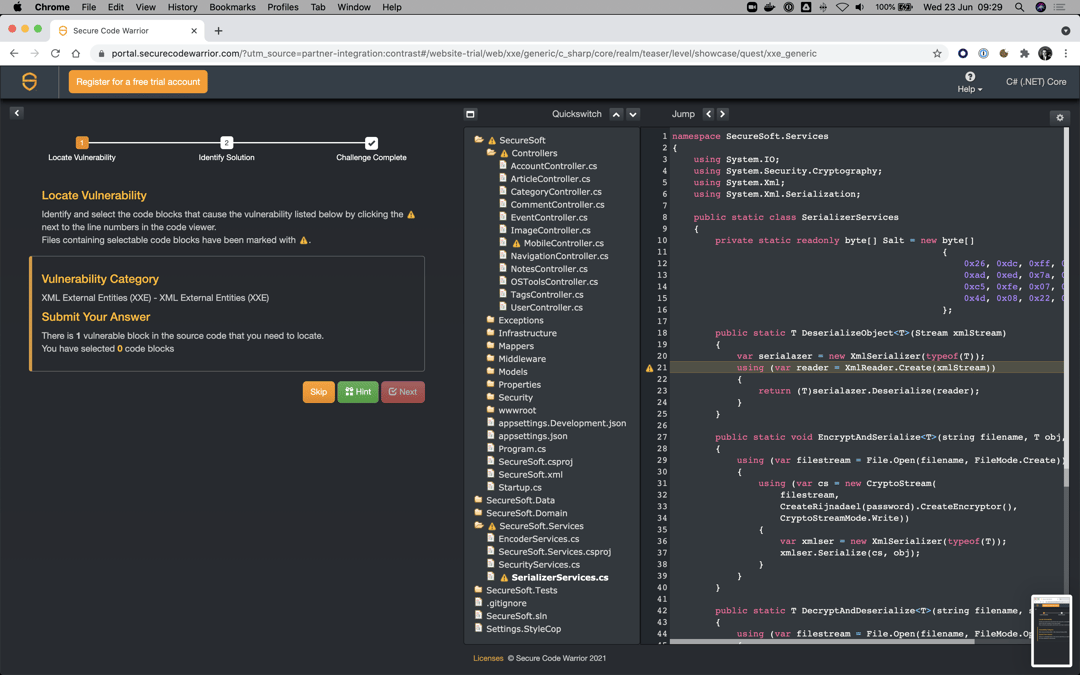
Task: Open the code viewer settings gear
Action: pos(1060,118)
